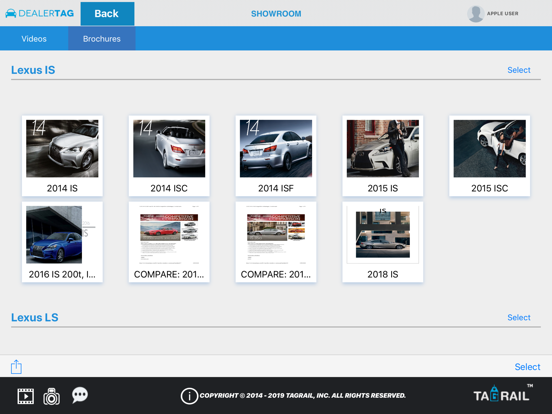Click the info circle icon
Screen dimensions: 552x414
pos(189,396)
